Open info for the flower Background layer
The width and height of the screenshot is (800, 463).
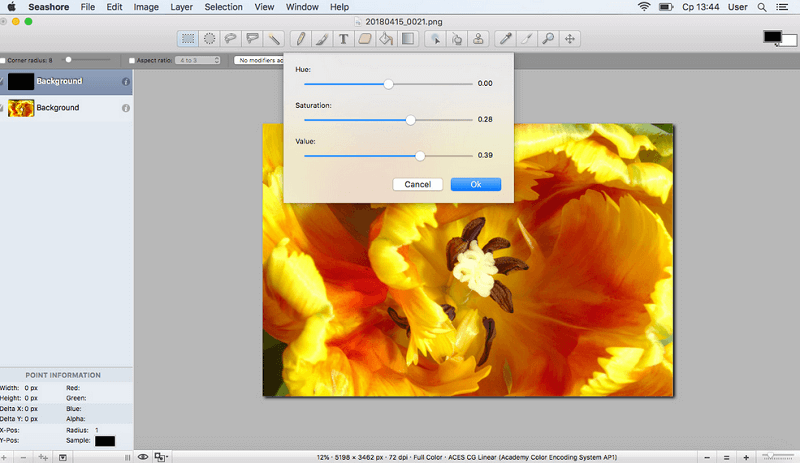point(126,107)
